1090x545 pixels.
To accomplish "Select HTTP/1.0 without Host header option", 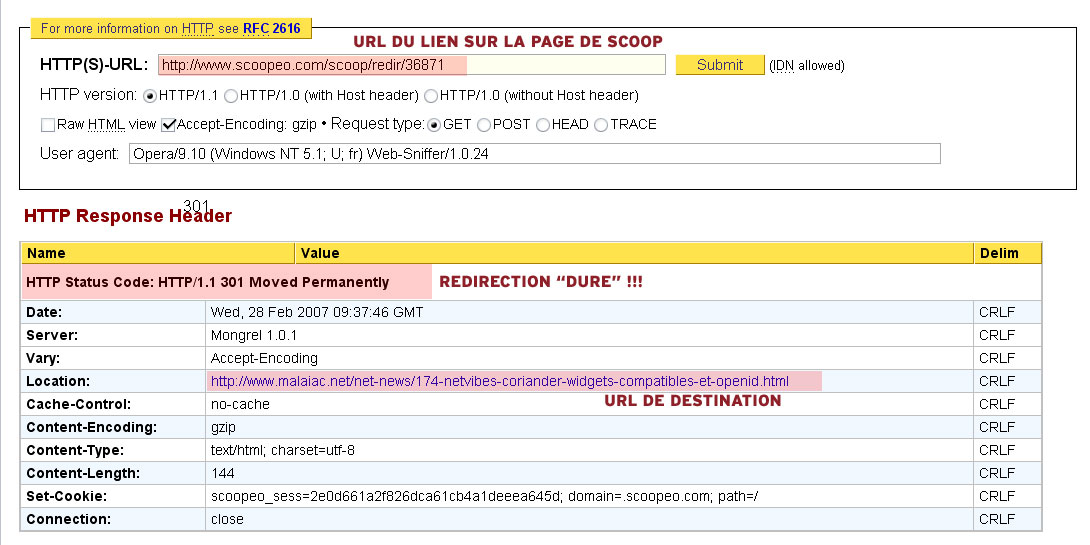I will (x=432, y=96).
